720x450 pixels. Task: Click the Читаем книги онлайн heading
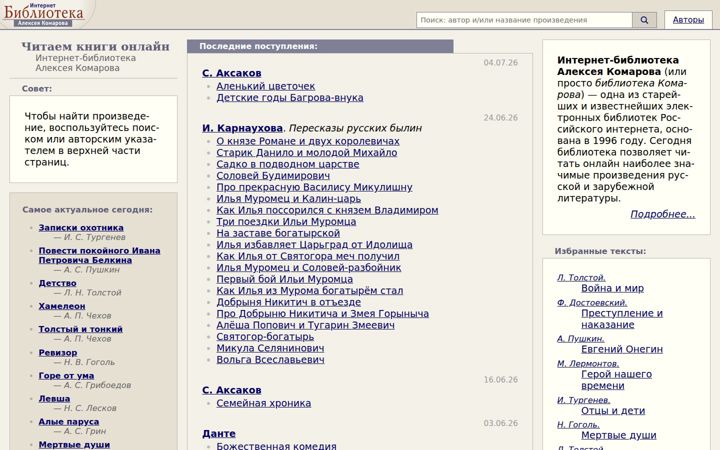click(x=96, y=46)
